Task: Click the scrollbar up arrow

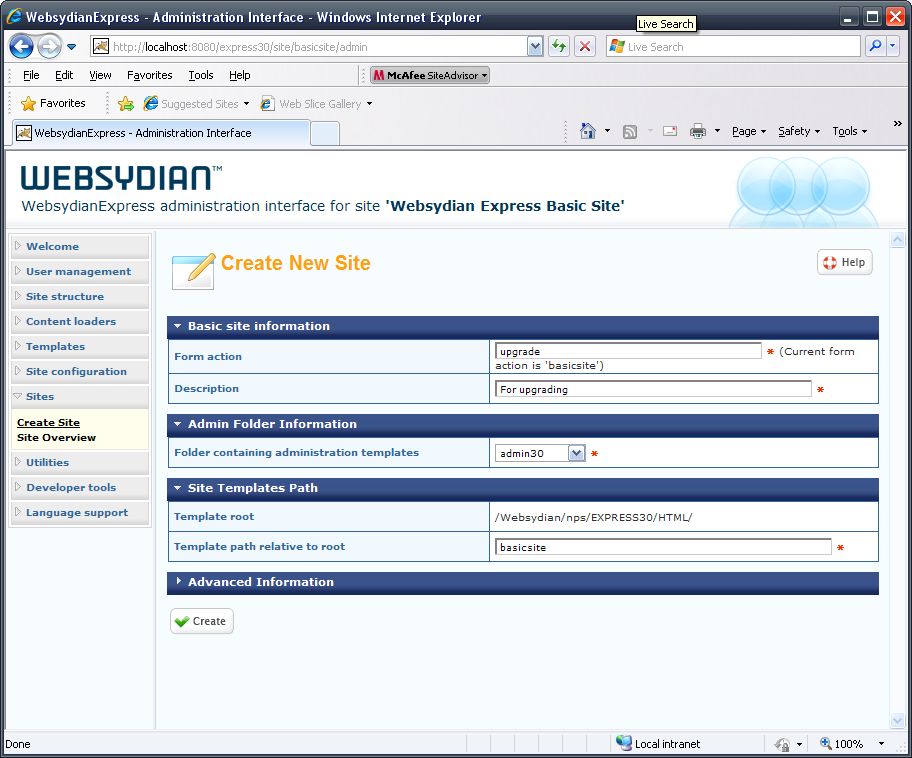Action: [x=897, y=239]
